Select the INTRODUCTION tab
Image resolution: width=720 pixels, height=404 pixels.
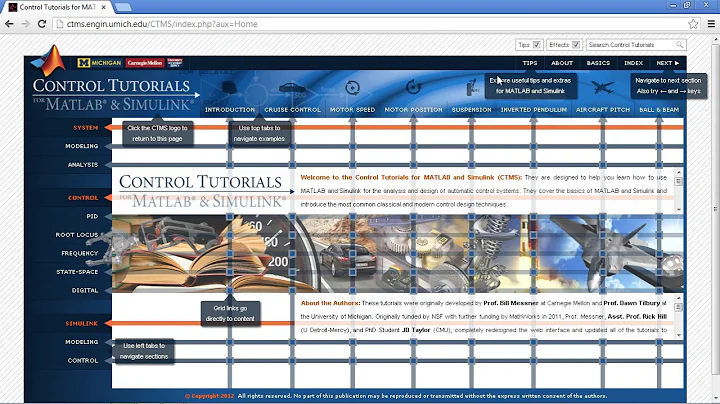[x=230, y=110]
